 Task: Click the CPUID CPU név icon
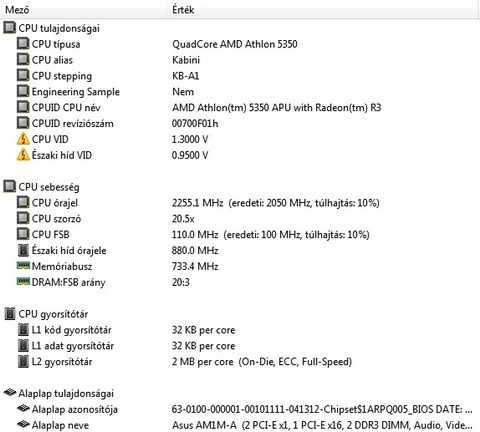pos(23,107)
